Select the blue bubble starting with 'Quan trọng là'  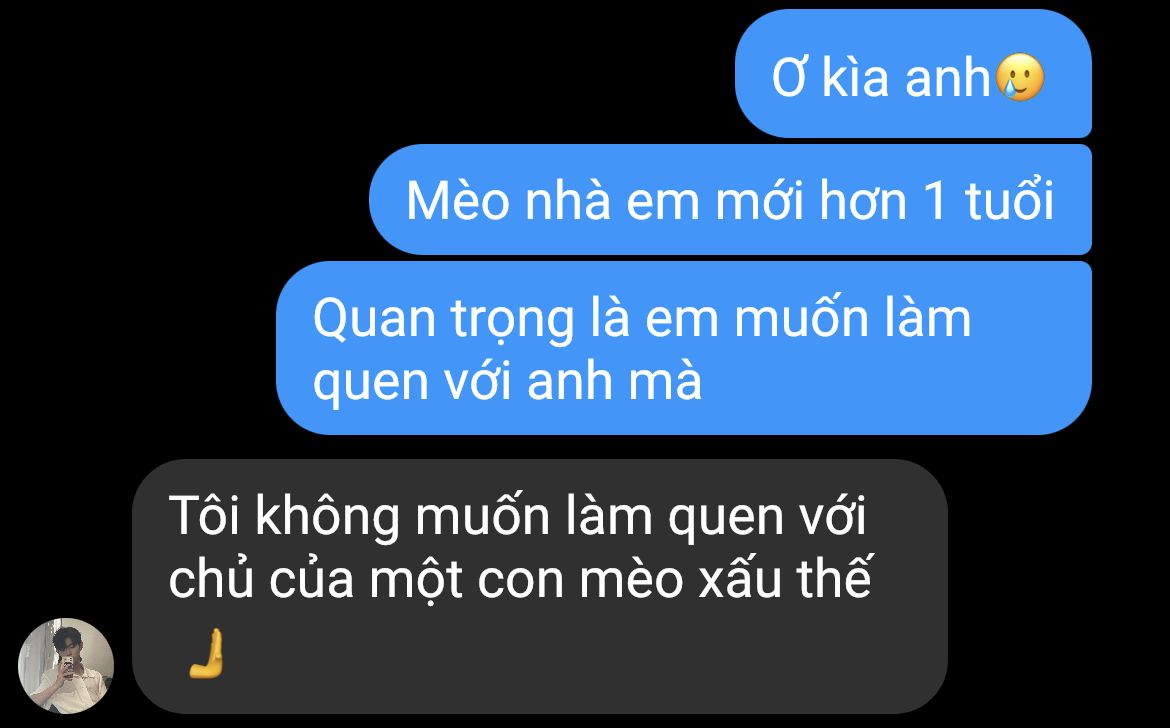[684, 348]
